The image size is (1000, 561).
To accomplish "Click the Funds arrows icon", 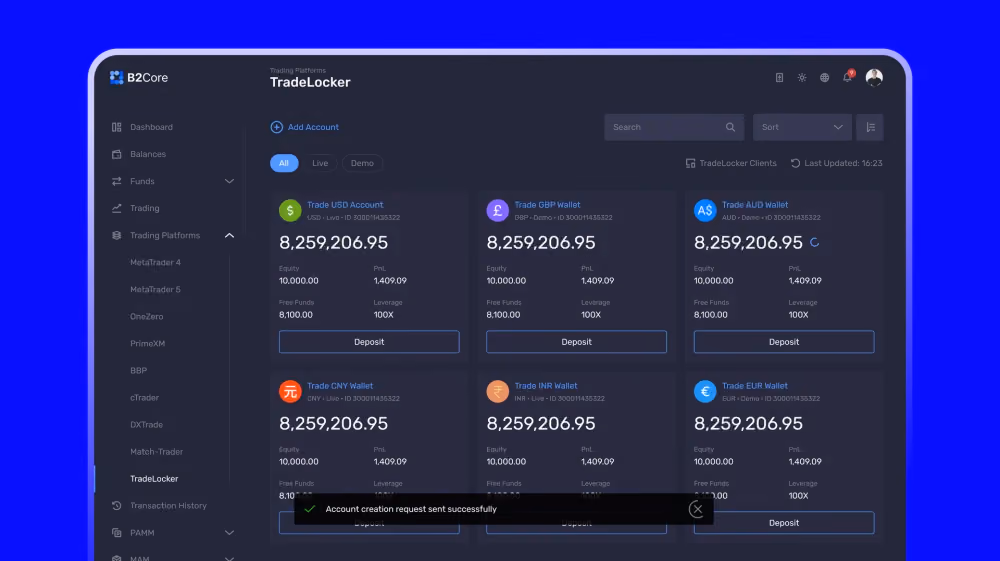I will tap(117, 181).
